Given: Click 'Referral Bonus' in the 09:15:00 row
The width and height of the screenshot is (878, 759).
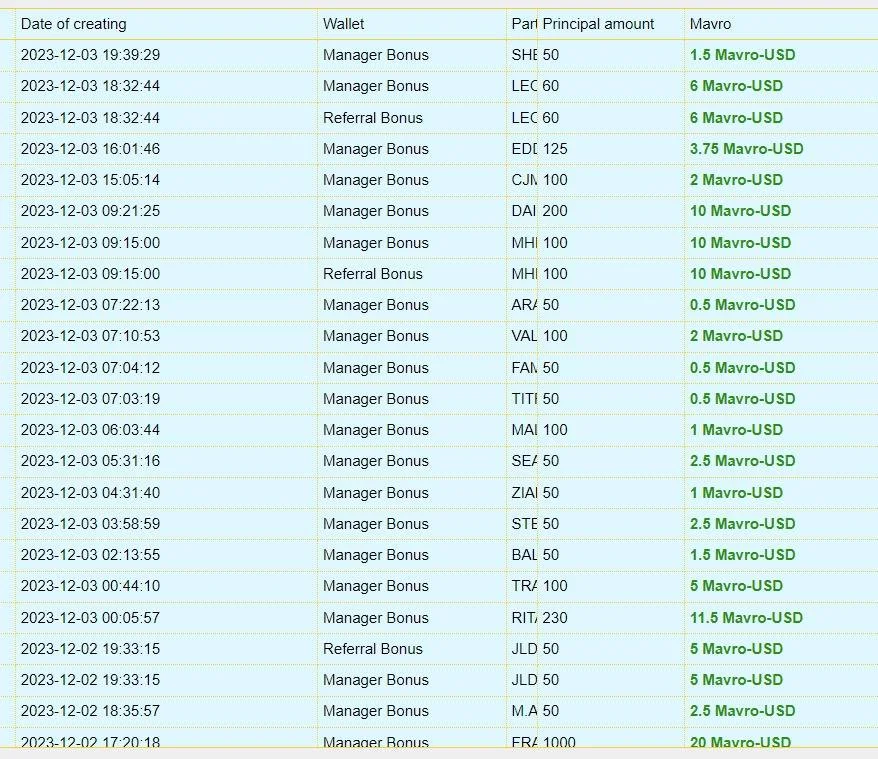Looking at the screenshot, I should click(x=372, y=273).
